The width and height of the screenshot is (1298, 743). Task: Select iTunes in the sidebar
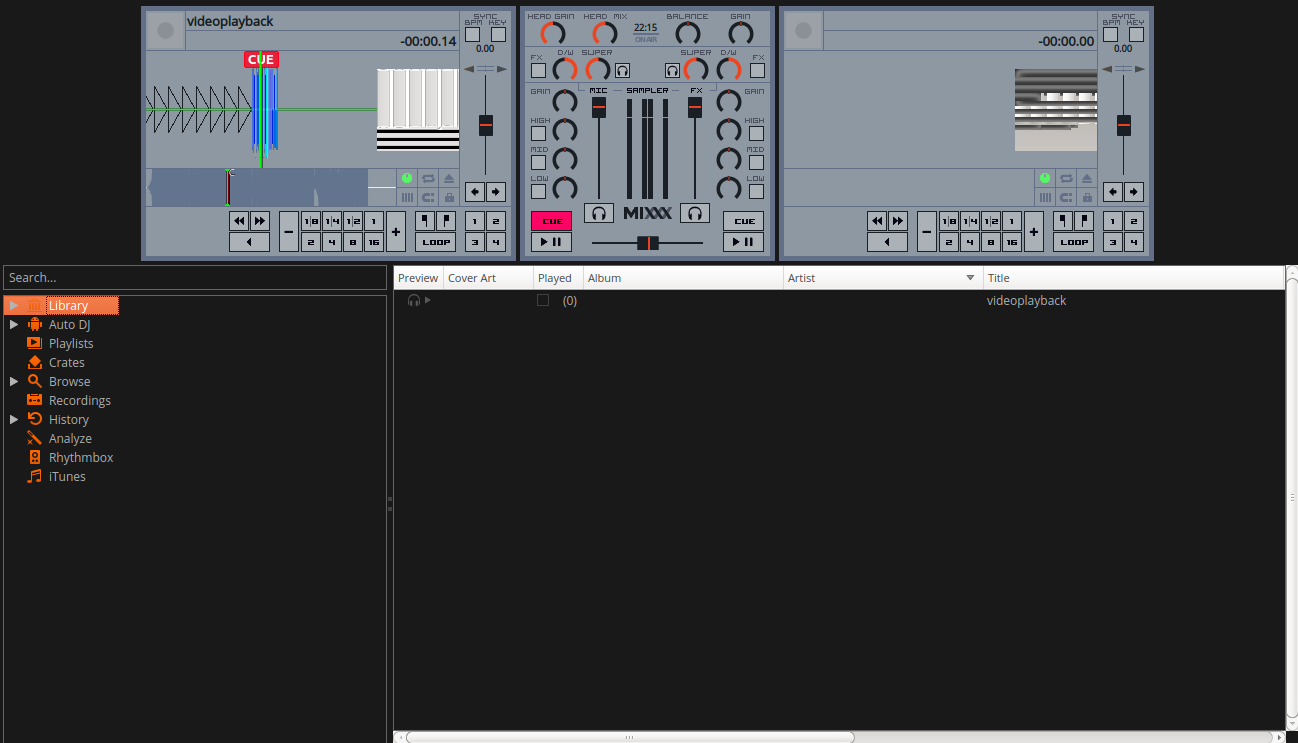(x=67, y=477)
